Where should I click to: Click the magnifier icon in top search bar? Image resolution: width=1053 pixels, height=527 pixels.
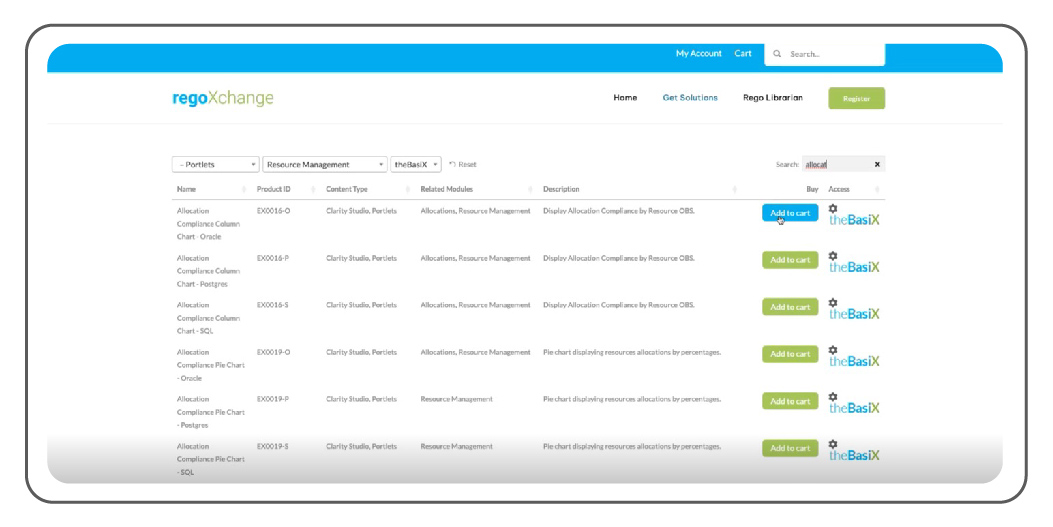(x=777, y=54)
